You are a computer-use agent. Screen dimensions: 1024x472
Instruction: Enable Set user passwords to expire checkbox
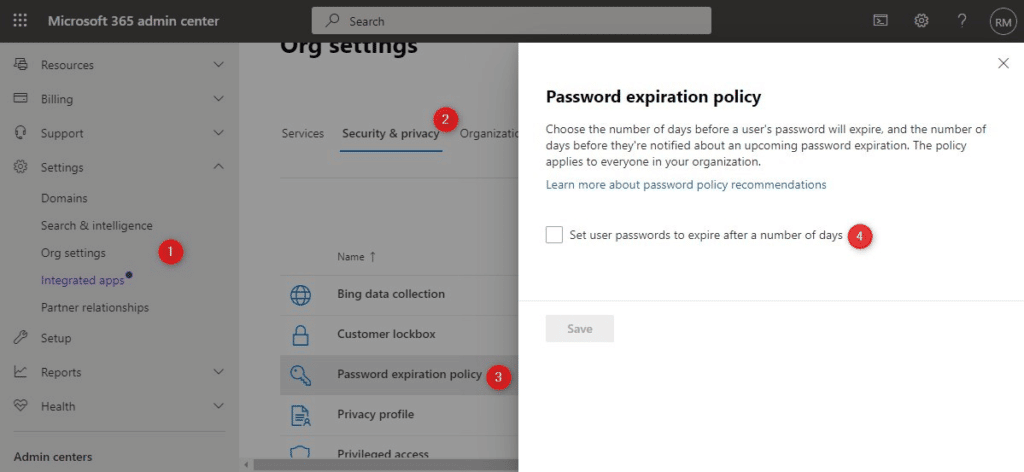[554, 235]
